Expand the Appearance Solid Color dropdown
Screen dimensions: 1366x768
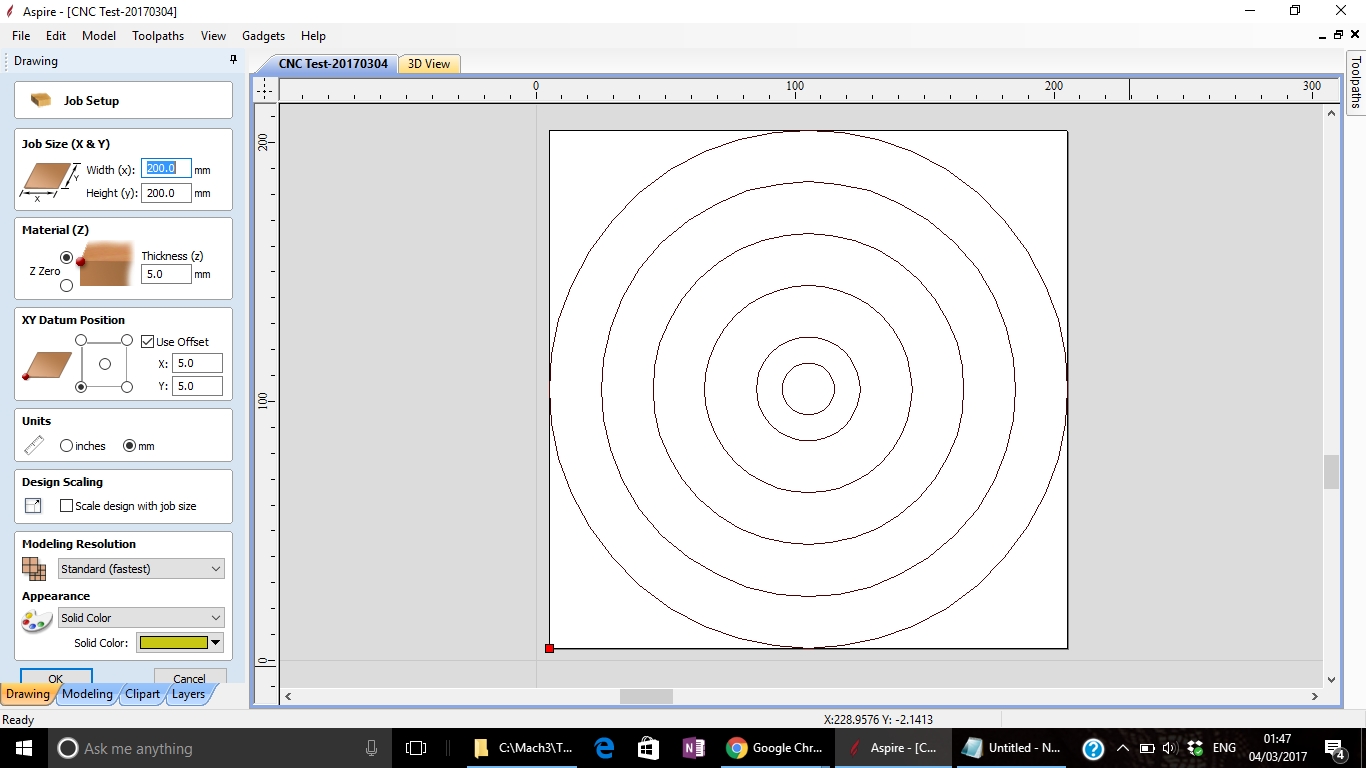[141, 618]
